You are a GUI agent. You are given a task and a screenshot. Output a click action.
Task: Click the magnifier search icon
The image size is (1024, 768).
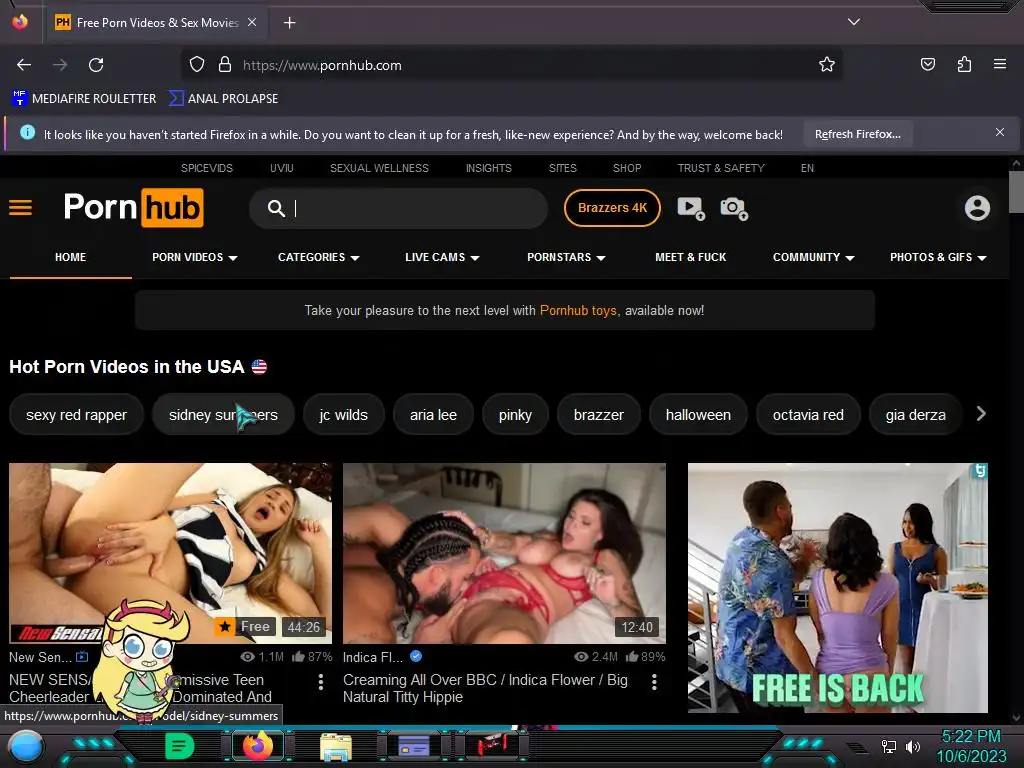pyautogui.click(x=276, y=208)
